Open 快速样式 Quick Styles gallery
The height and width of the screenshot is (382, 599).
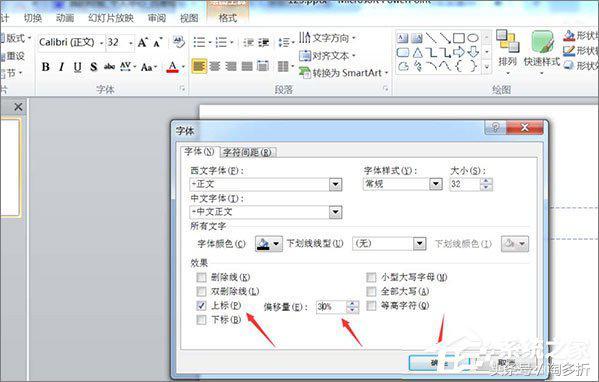click(542, 52)
